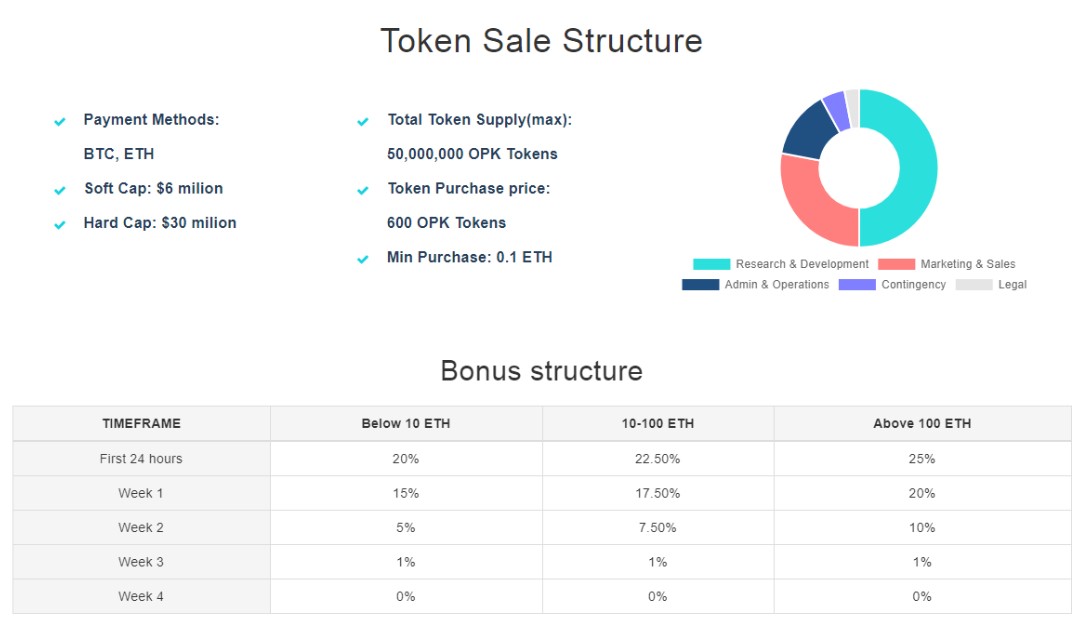Click the TIMEFRAME column header
The width and height of the screenshot is (1074, 617).
(x=141, y=423)
